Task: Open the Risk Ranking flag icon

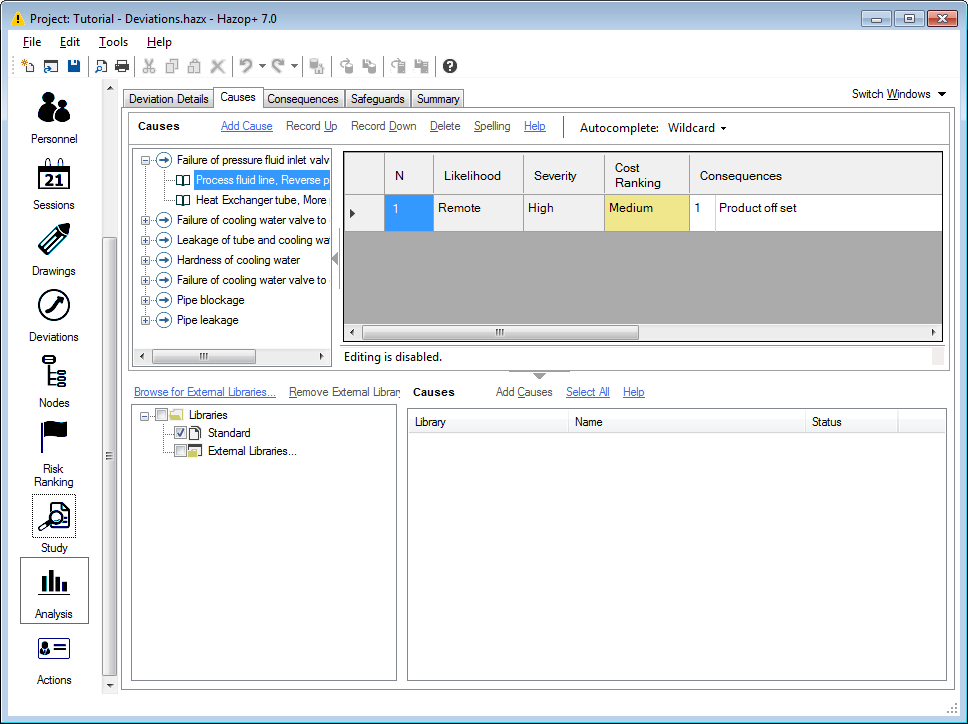Action: click(54, 437)
